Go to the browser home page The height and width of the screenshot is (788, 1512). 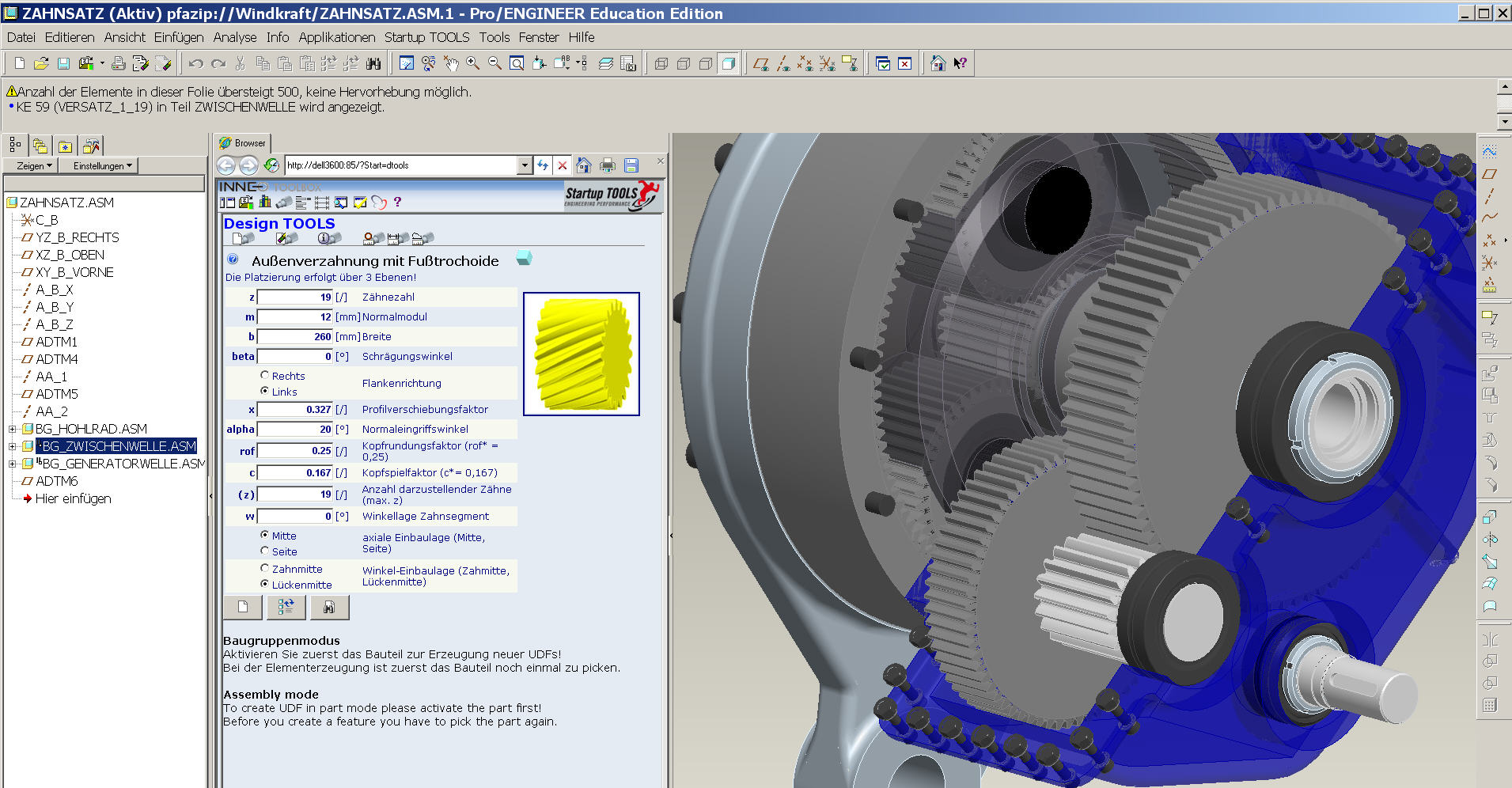point(584,165)
